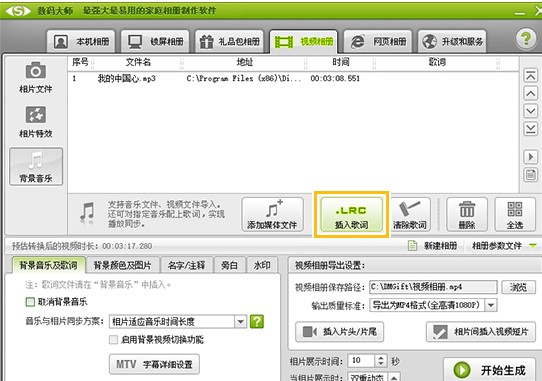542x381 pixels.
Task: Move item to bottom of list arrow
Action: pyautogui.click(x=531, y=129)
